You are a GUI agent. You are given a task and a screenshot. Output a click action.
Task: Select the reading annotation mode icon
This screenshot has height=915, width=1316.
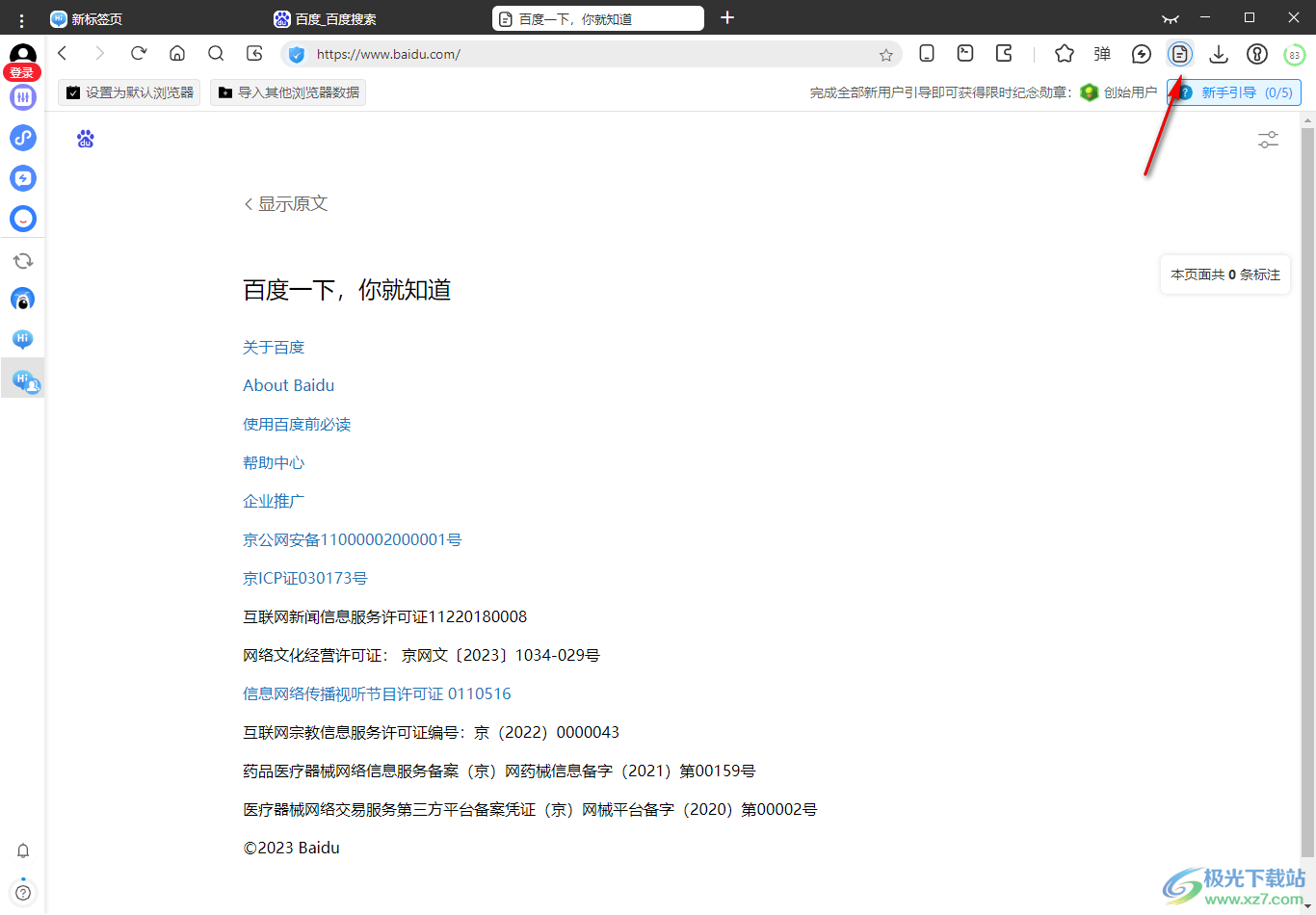point(1180,54)
